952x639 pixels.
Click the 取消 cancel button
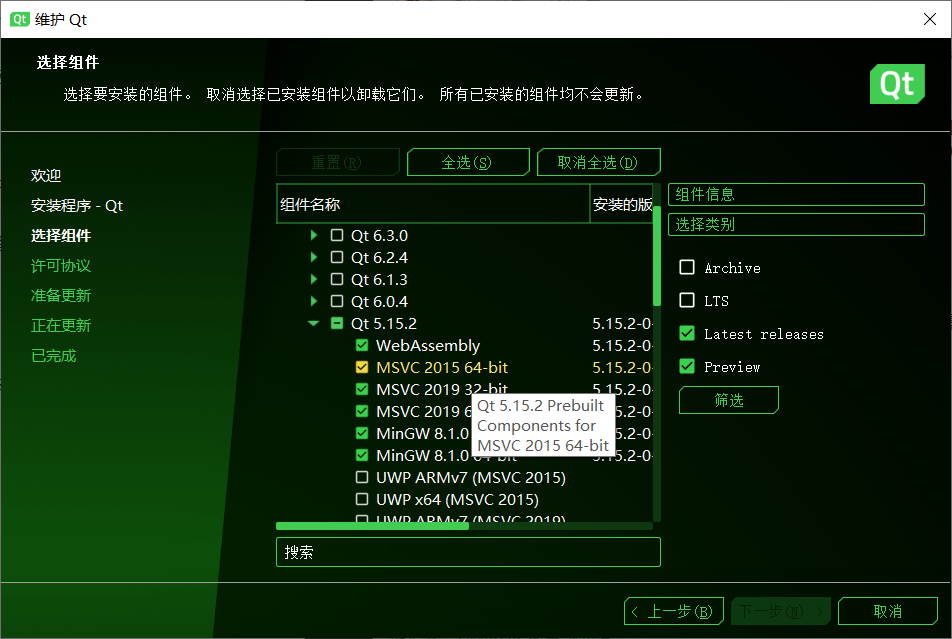point(888,611)
